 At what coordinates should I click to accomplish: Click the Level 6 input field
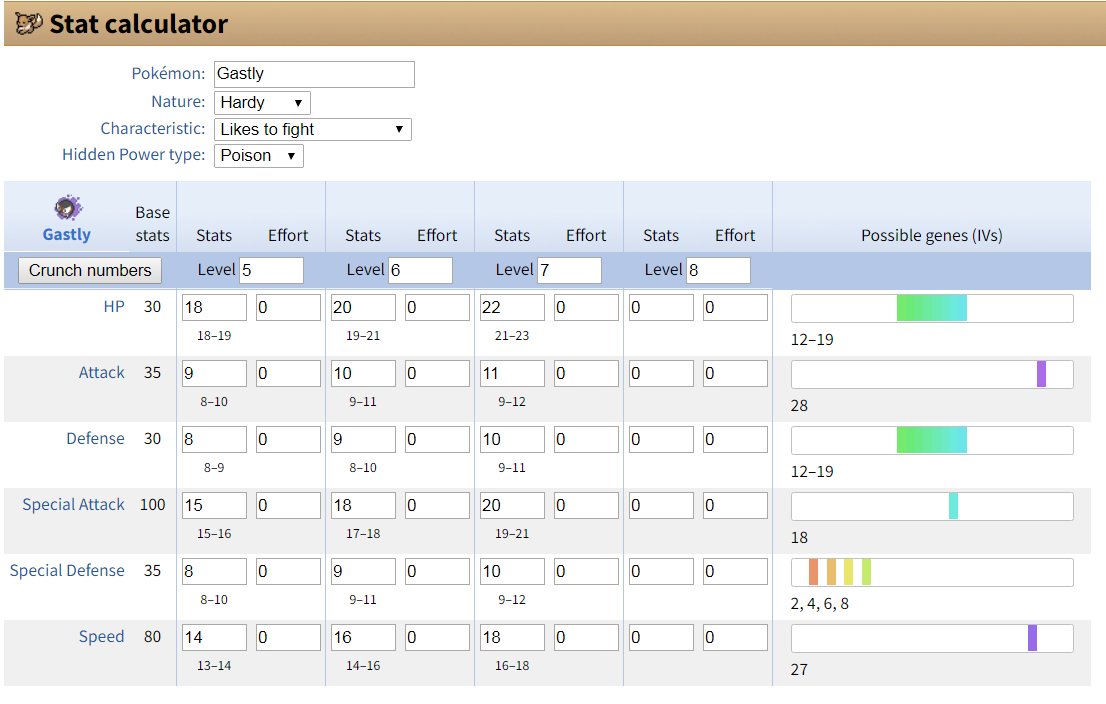[420, 270]
